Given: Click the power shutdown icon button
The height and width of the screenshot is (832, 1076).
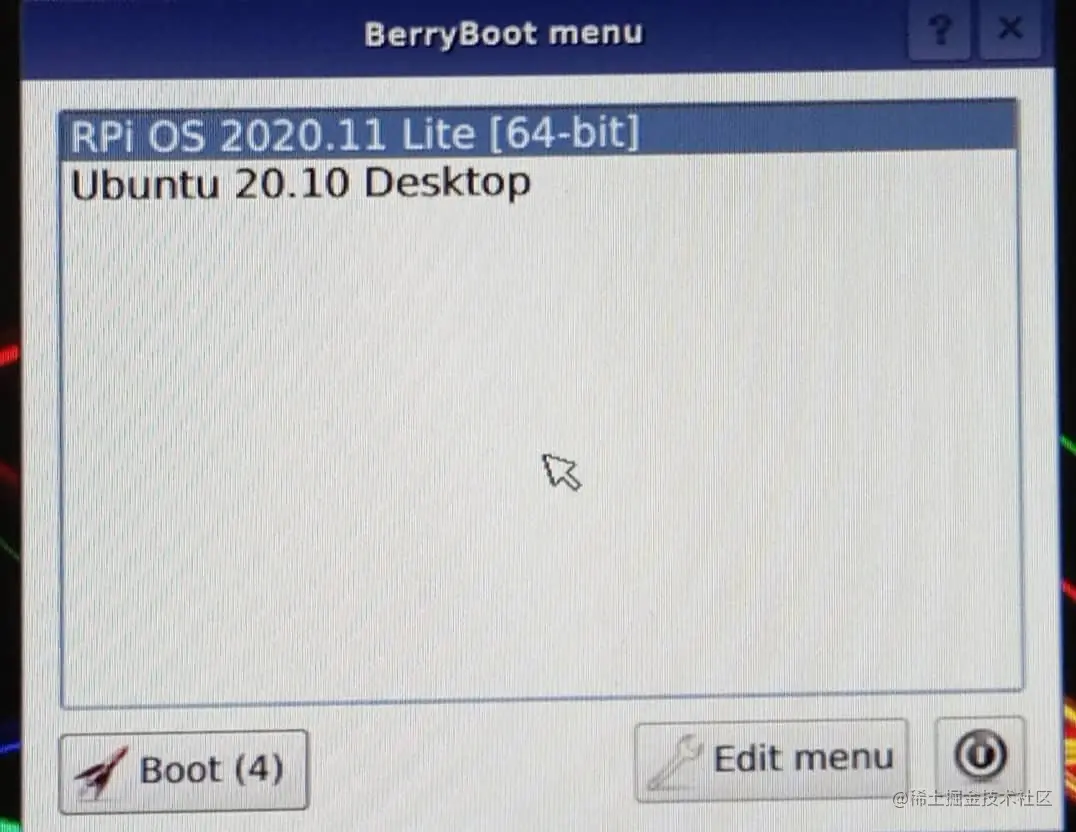Looking at the screenshot, I should coord(980,756).
